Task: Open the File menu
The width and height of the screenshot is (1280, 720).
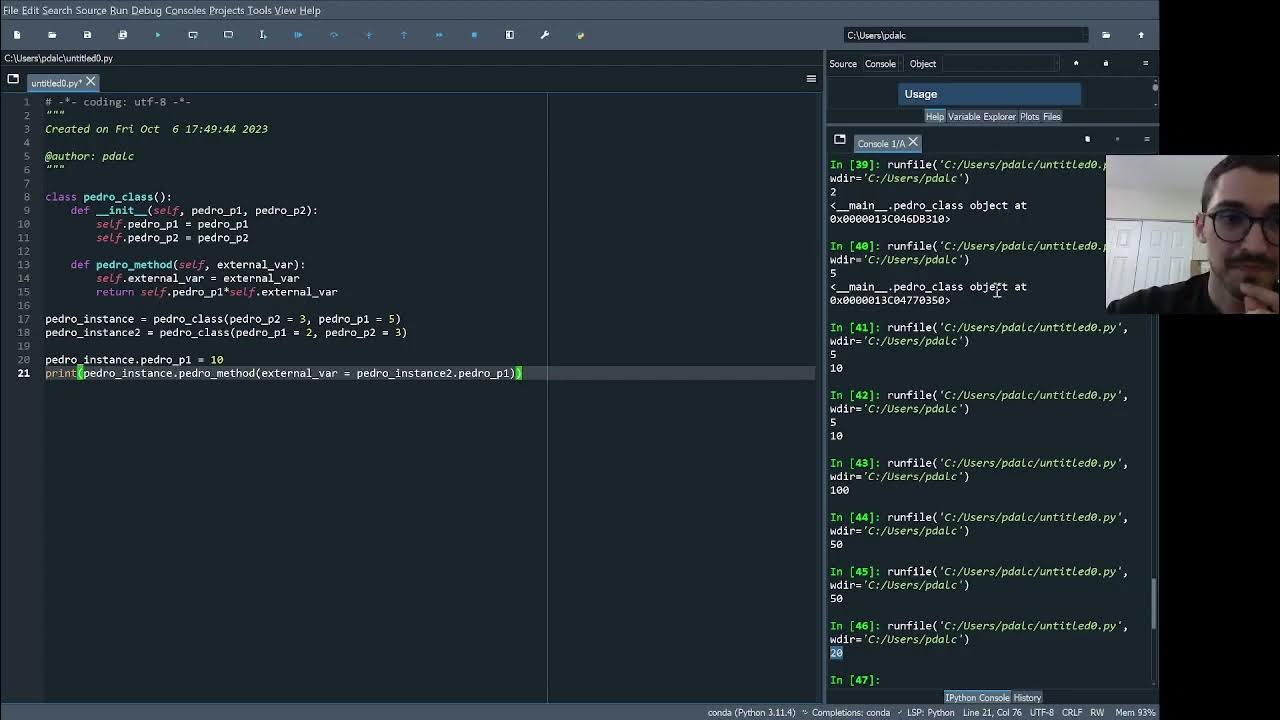Action: 10,10
